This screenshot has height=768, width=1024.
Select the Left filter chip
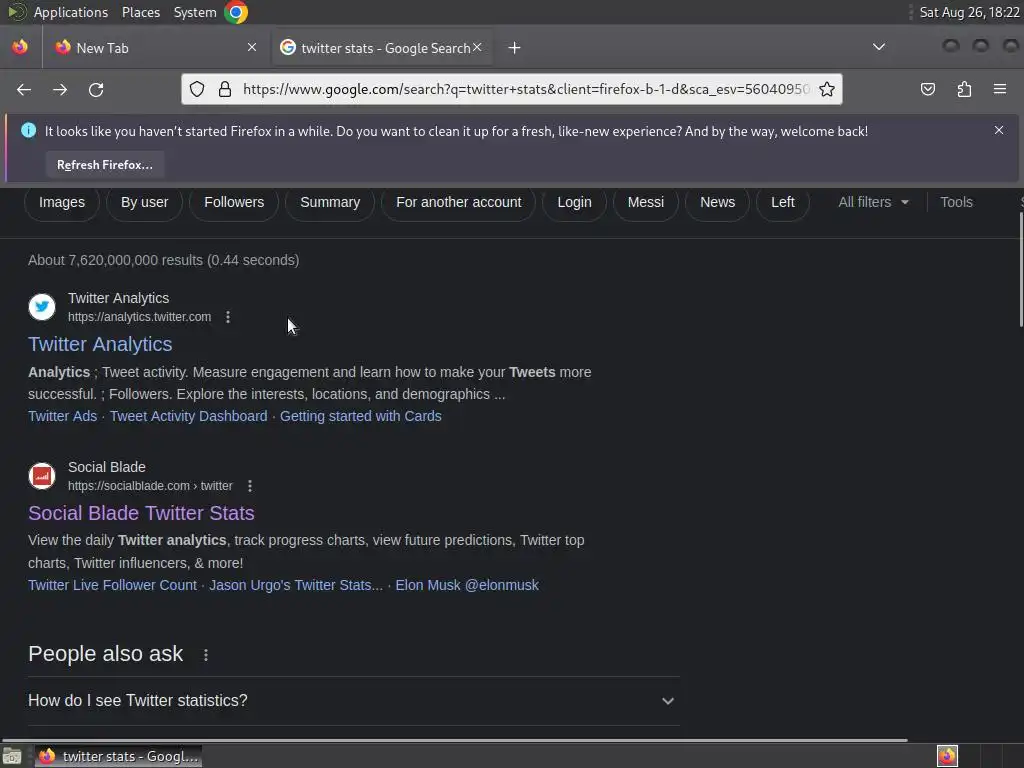click(x=782, y=202)
